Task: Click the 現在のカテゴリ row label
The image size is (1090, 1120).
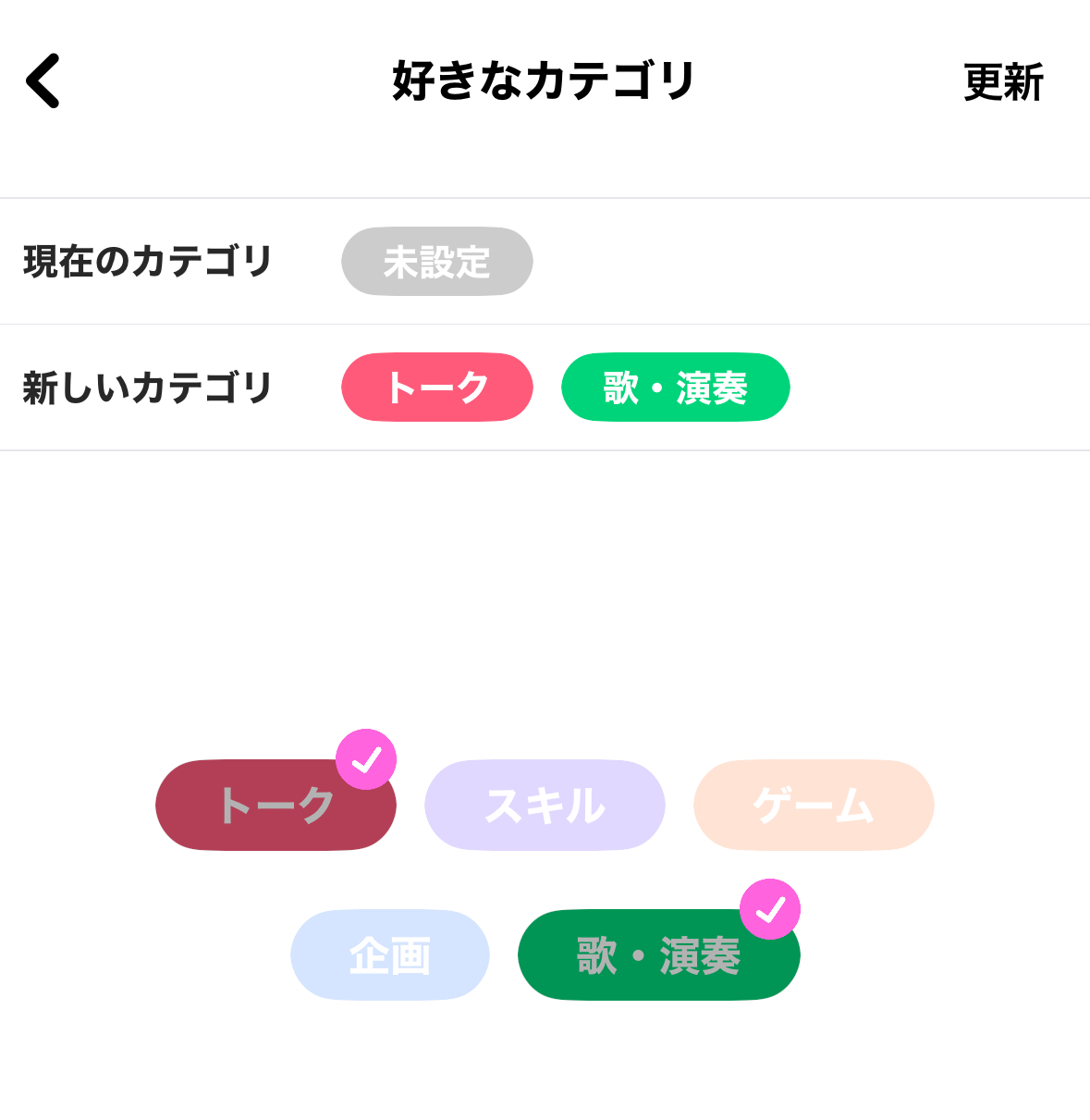Action: coord(148,262)
